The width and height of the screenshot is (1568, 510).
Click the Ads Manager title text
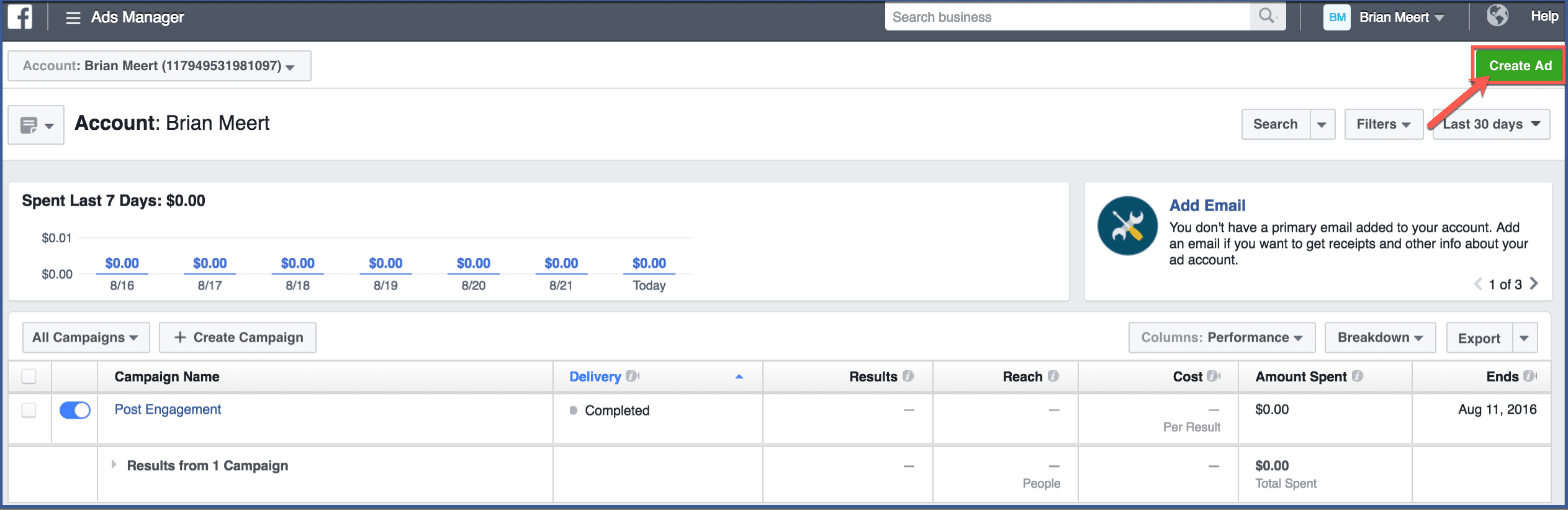point(138,17)
